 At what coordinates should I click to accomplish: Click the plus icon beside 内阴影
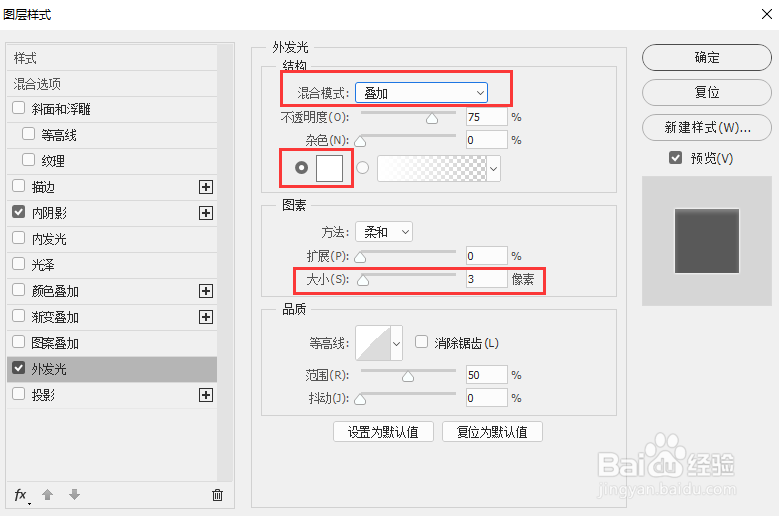click(206, 212)
